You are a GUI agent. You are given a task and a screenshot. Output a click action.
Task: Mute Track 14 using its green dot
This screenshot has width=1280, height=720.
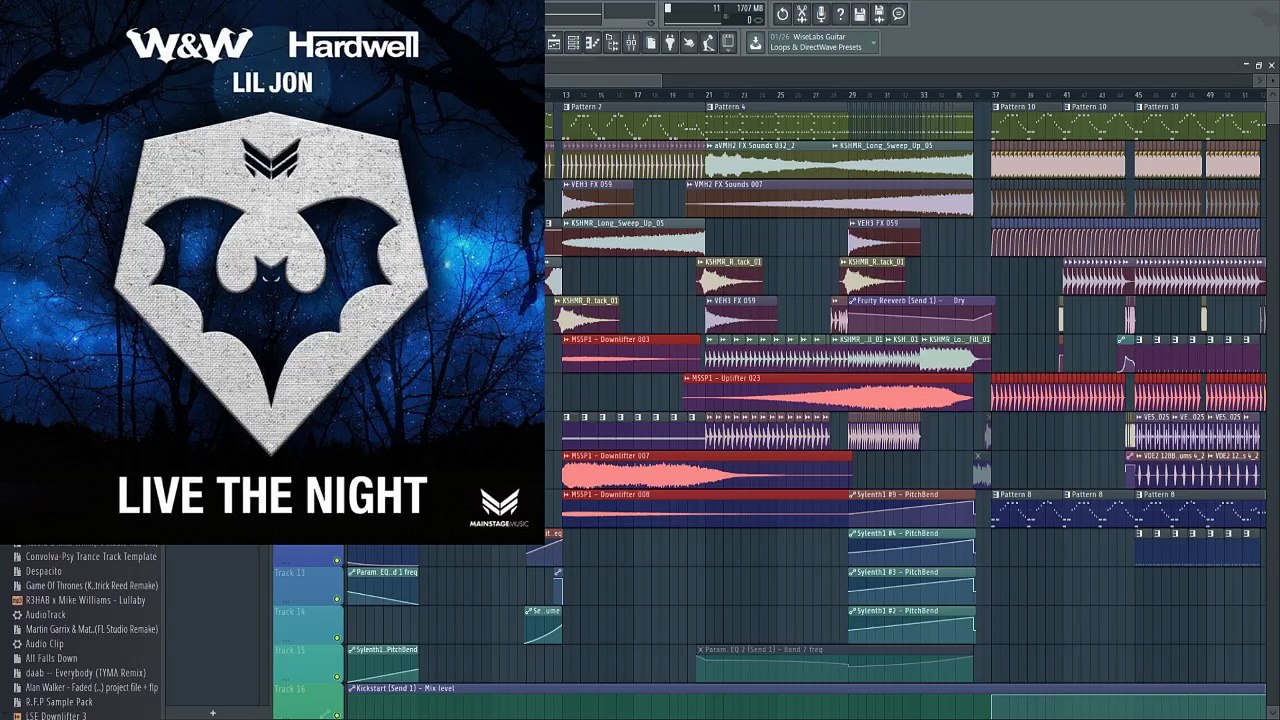pyautogui.click(x=337, y=637)
